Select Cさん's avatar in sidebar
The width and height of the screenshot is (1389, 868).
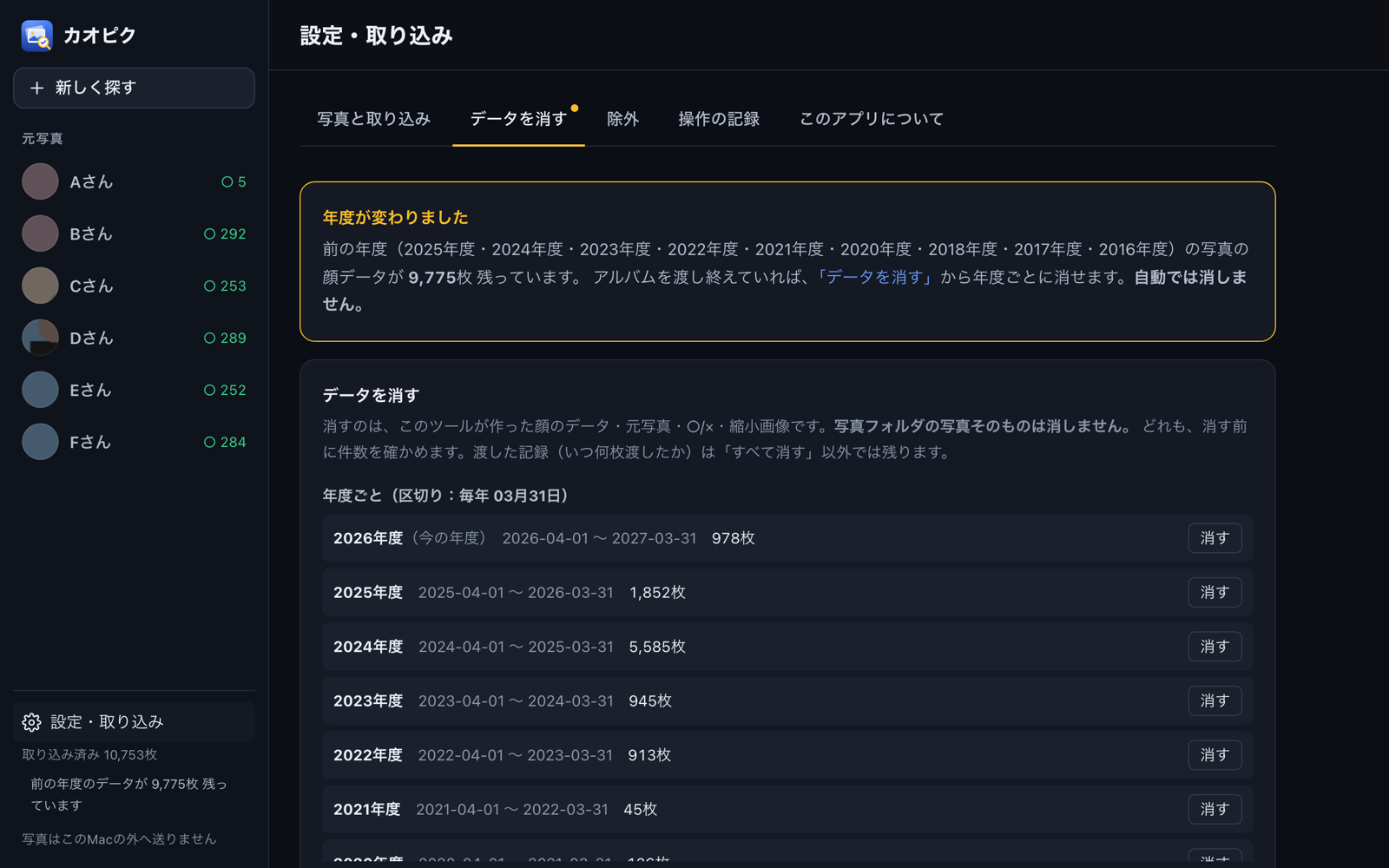(40, 286)
